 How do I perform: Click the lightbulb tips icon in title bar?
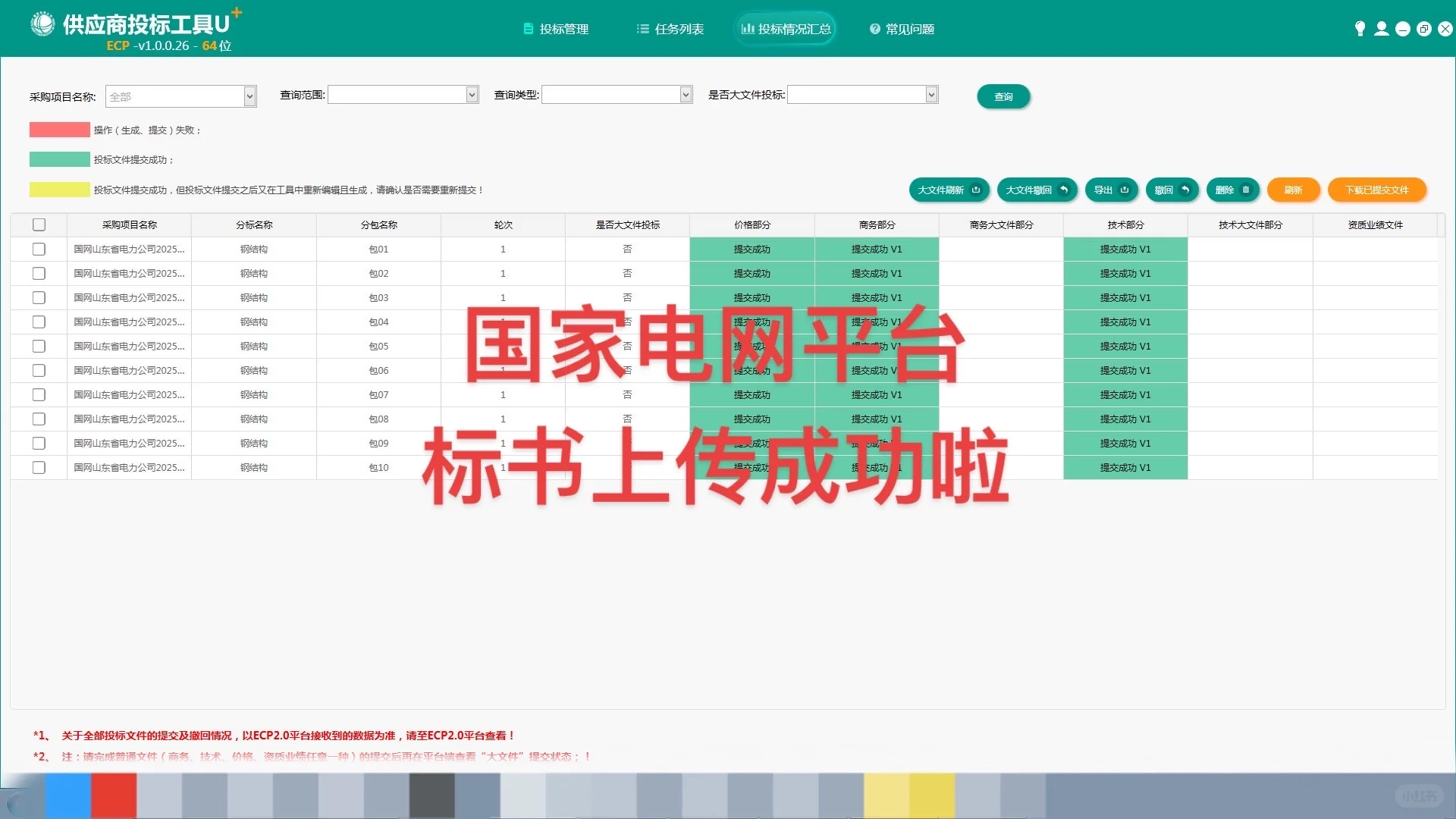(1360, 28)
